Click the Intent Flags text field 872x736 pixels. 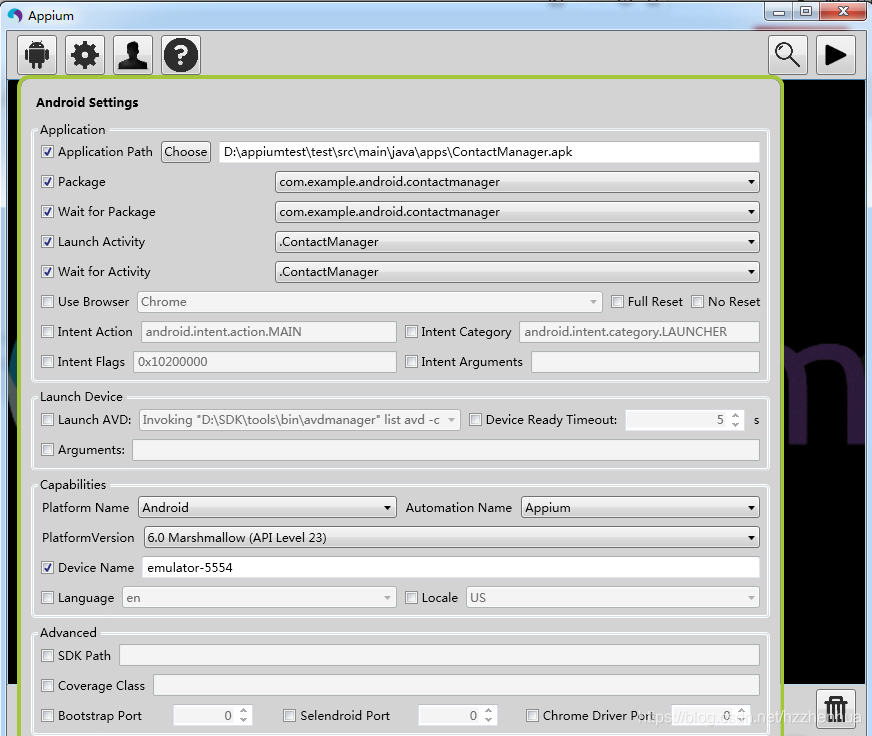click(x=265, y=362)
